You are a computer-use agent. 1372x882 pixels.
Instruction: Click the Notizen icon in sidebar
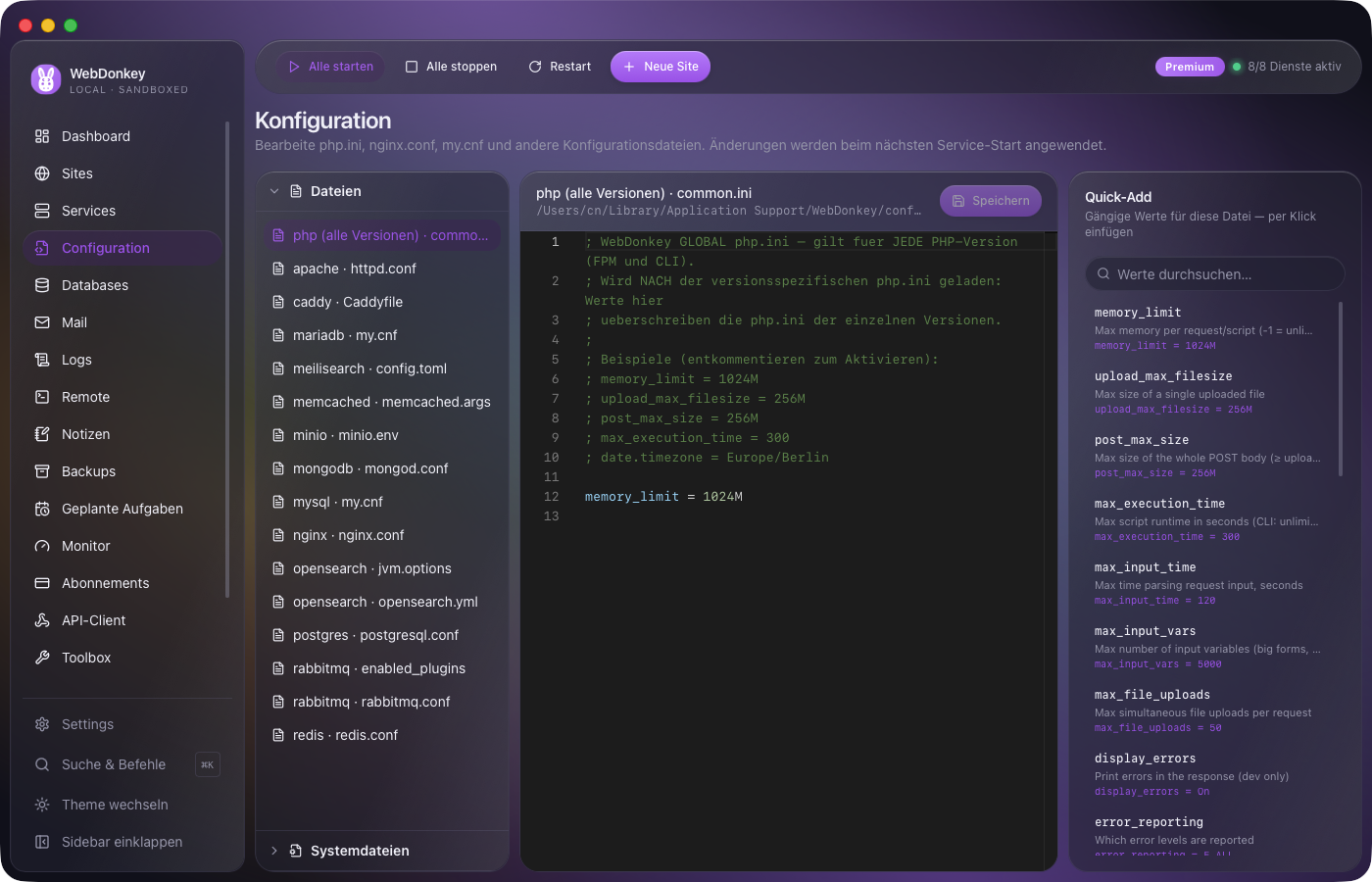[42, 434]
